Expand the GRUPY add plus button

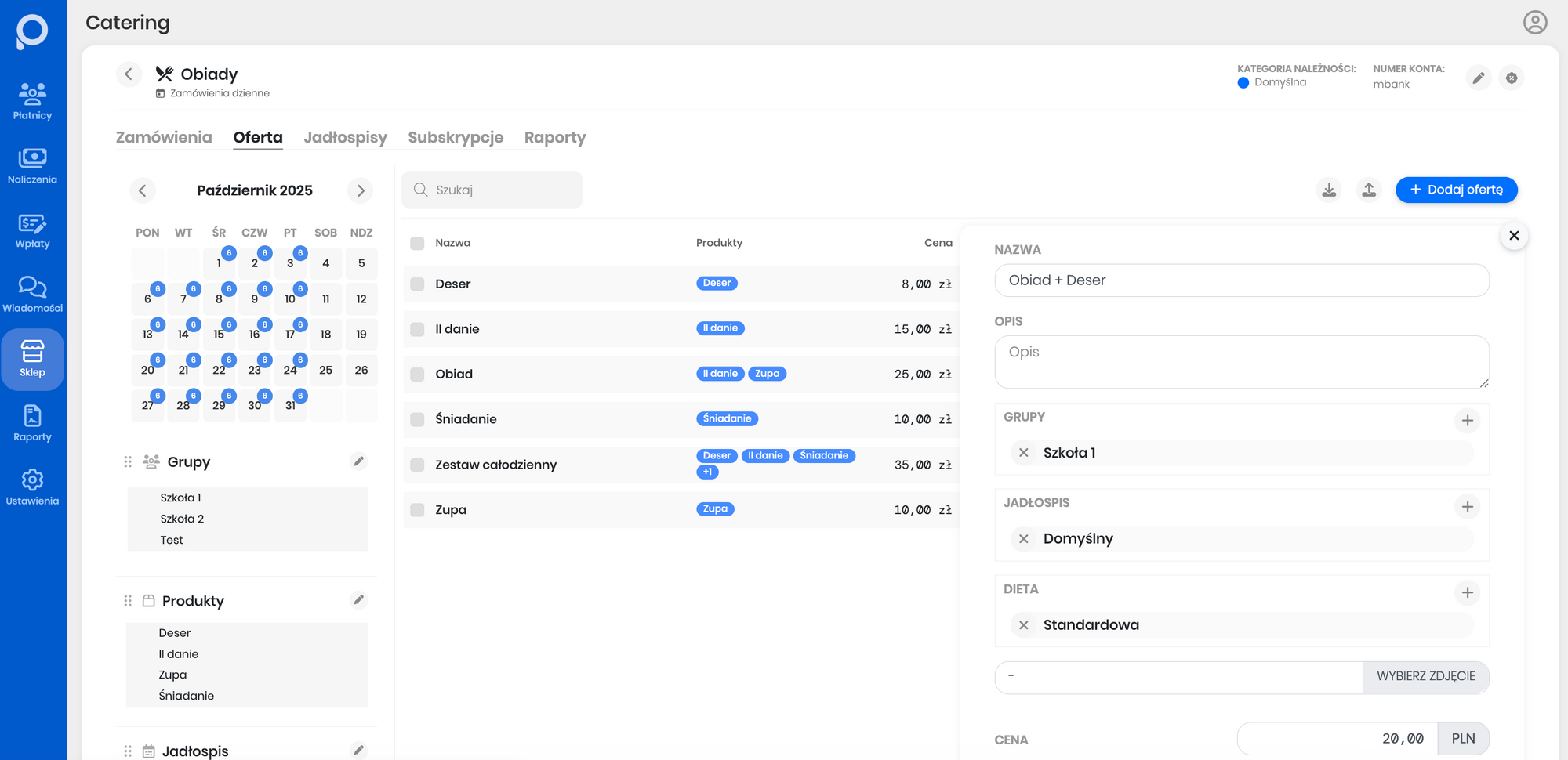coord(1467,421)
